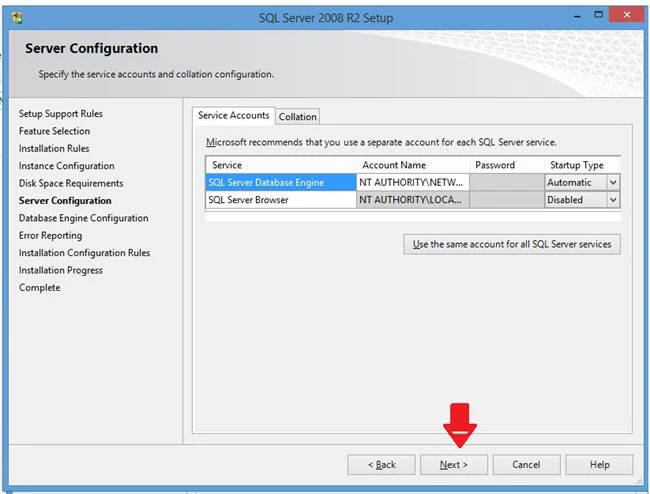Open Startup Type dropdown for SQL Server Browser
650x494 pixels.
[x=613, y=200]
